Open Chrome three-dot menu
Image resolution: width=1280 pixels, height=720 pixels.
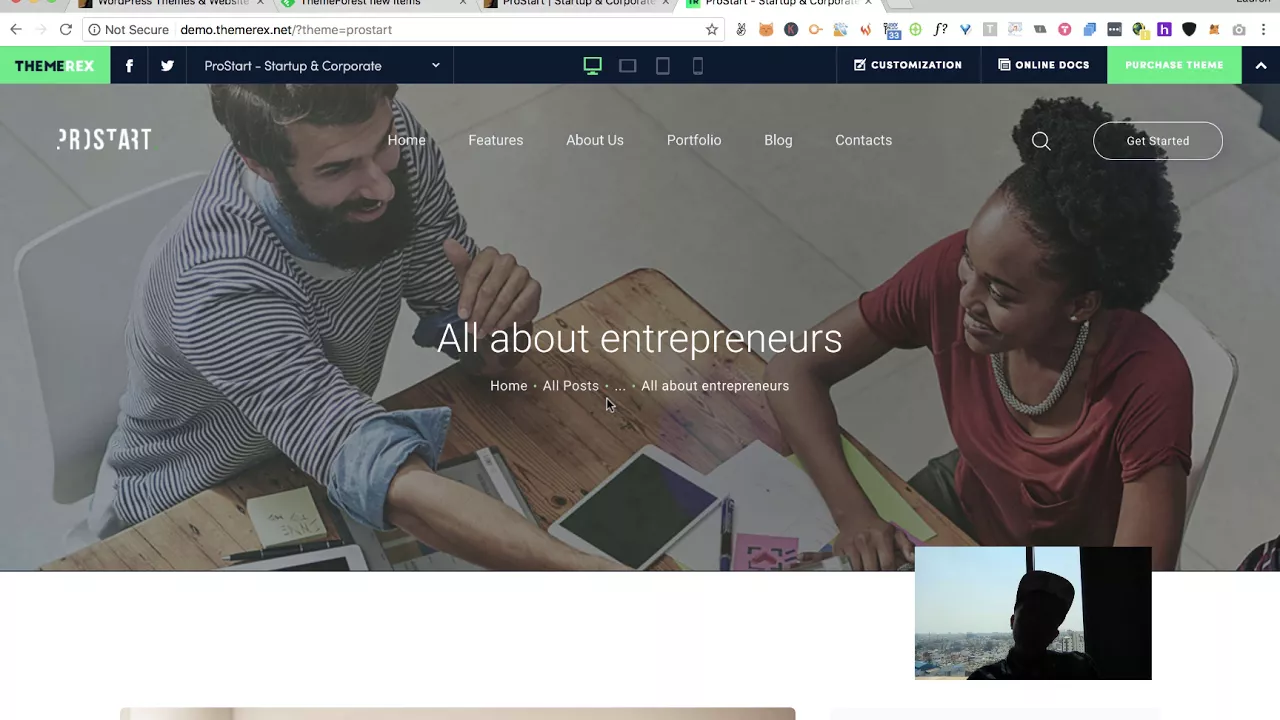tap(1263, 30)
